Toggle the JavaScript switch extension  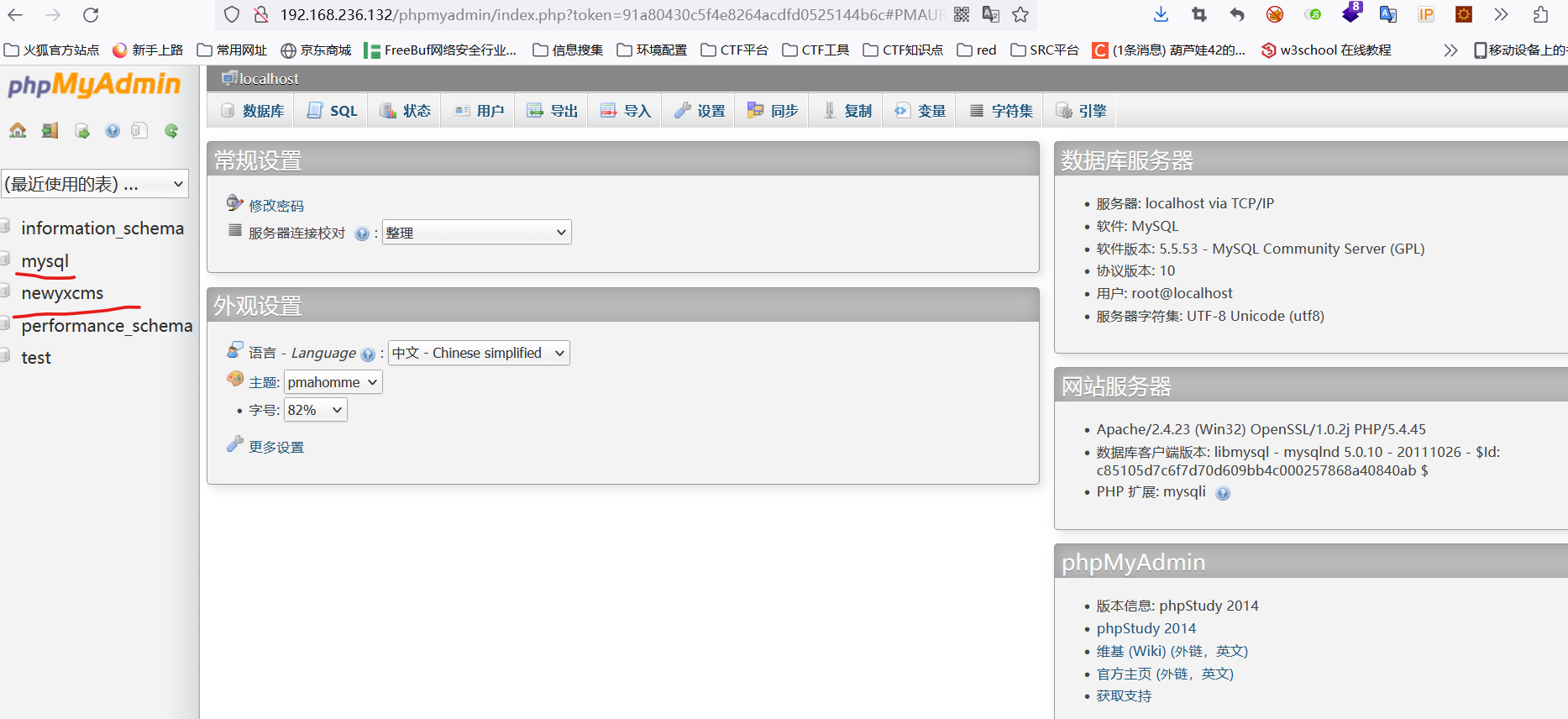1313,14
